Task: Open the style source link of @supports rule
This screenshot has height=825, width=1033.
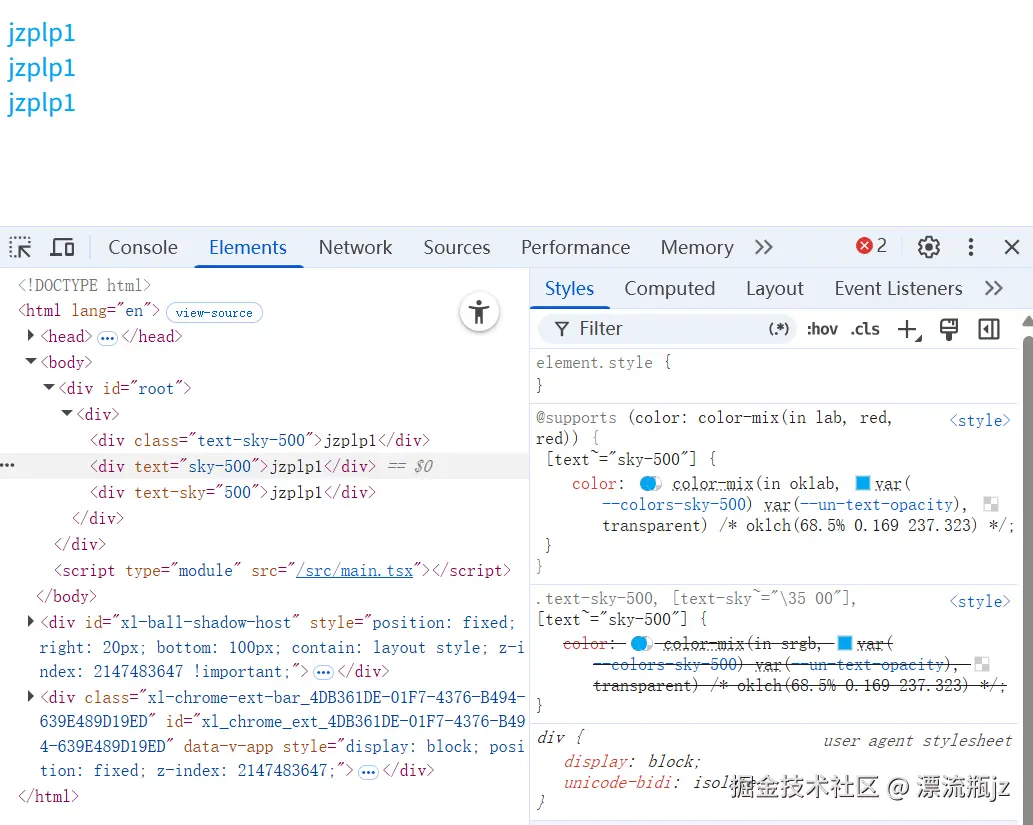Action: click(980, 420)
